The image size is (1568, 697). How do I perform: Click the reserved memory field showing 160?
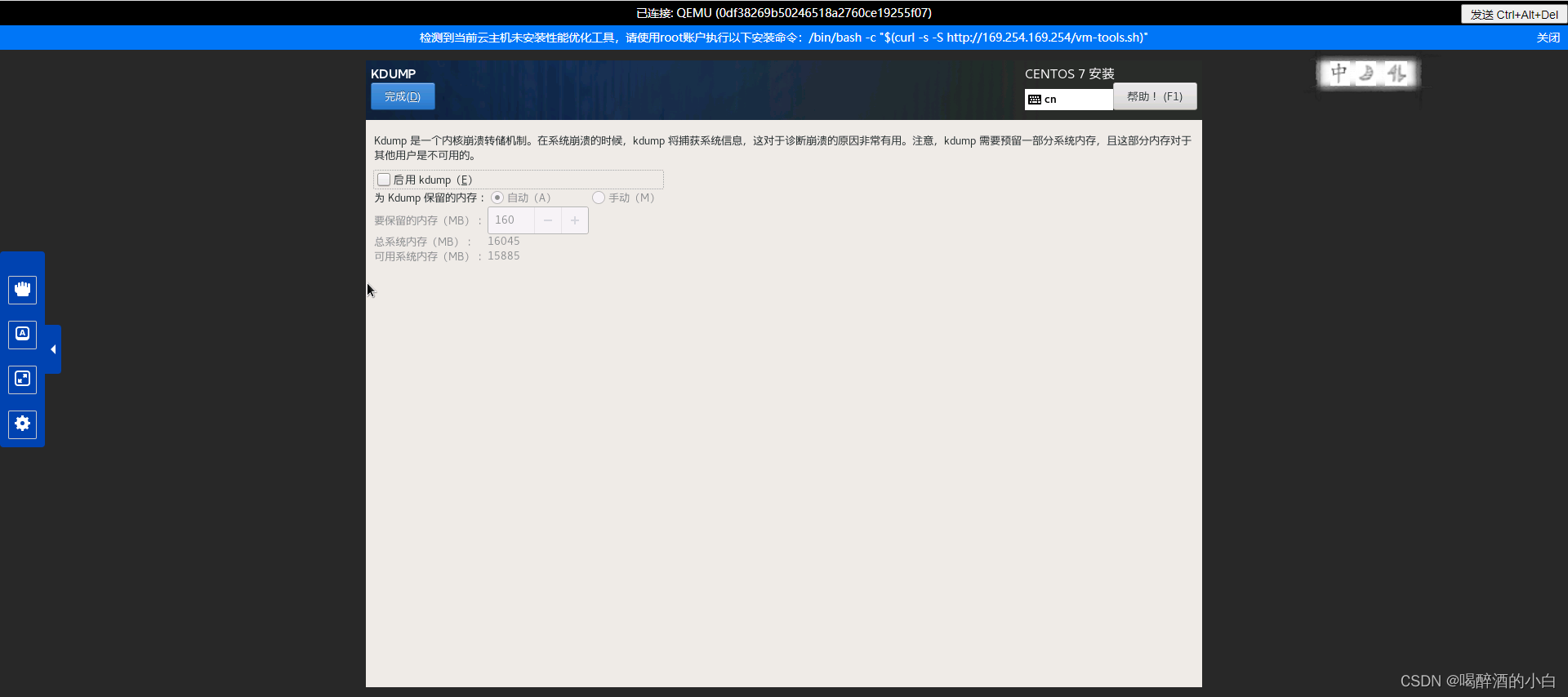(x=511, y=220)
